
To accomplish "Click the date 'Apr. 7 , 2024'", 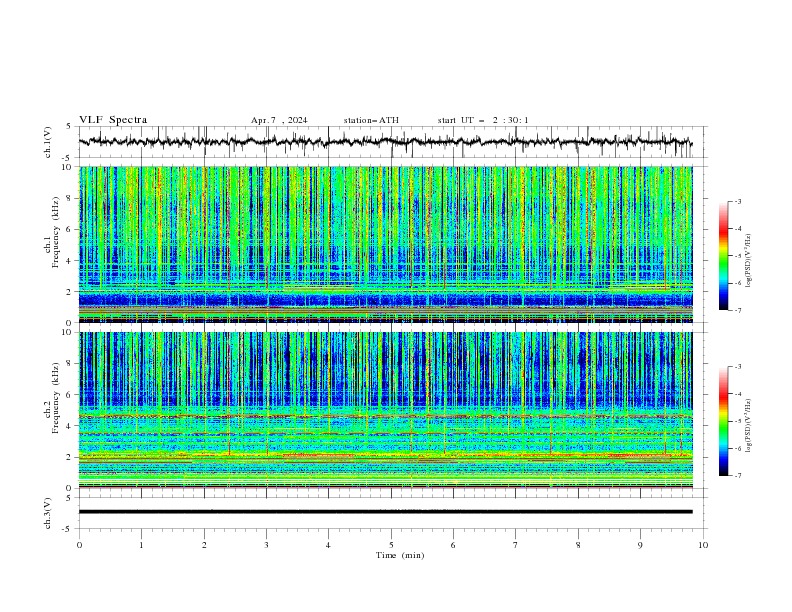I will [x=279, y=120].
